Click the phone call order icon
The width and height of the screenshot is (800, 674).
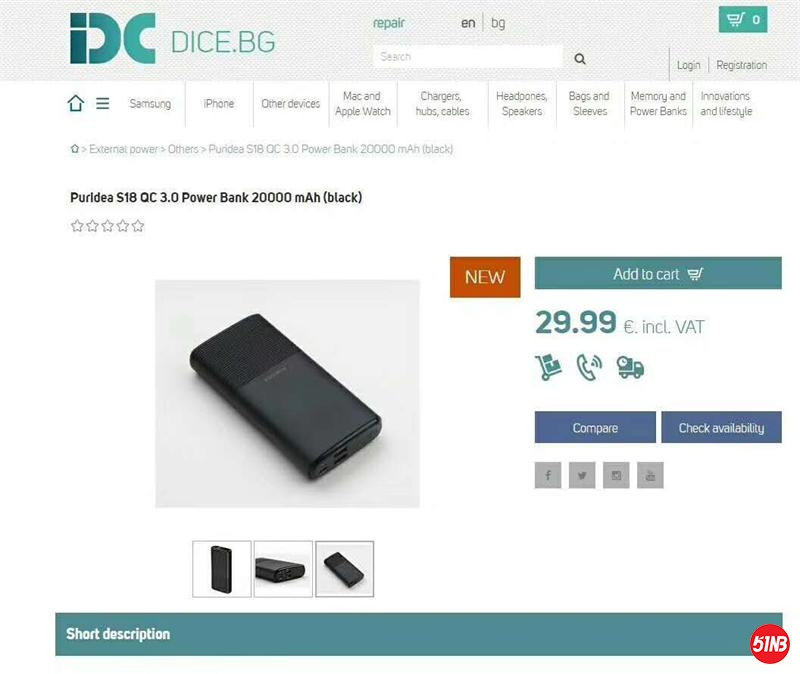pyautogui.click(x=589, y=367)
